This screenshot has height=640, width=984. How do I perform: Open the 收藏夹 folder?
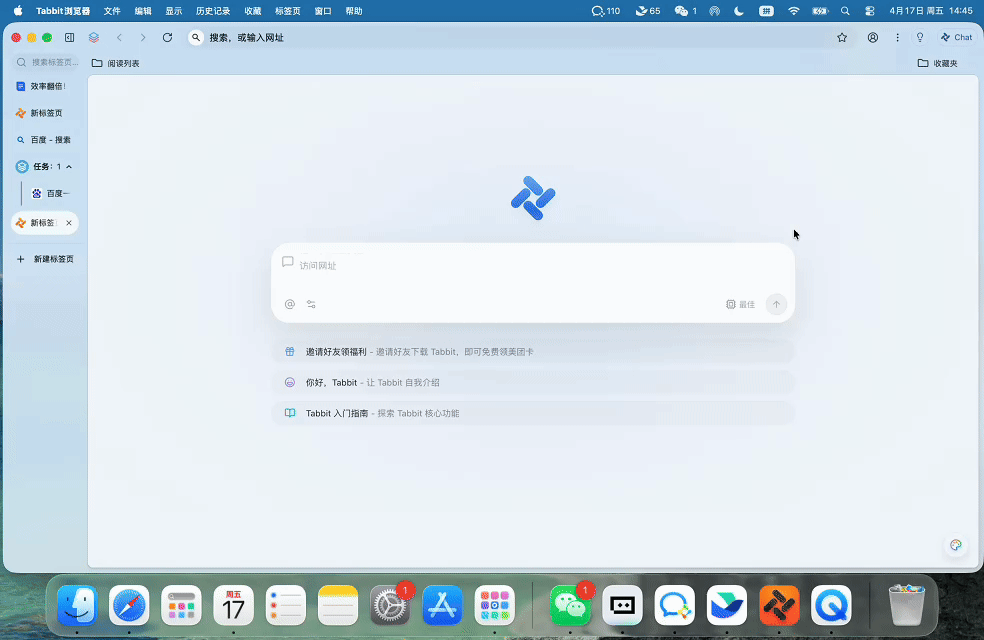(x=938, y=63)
